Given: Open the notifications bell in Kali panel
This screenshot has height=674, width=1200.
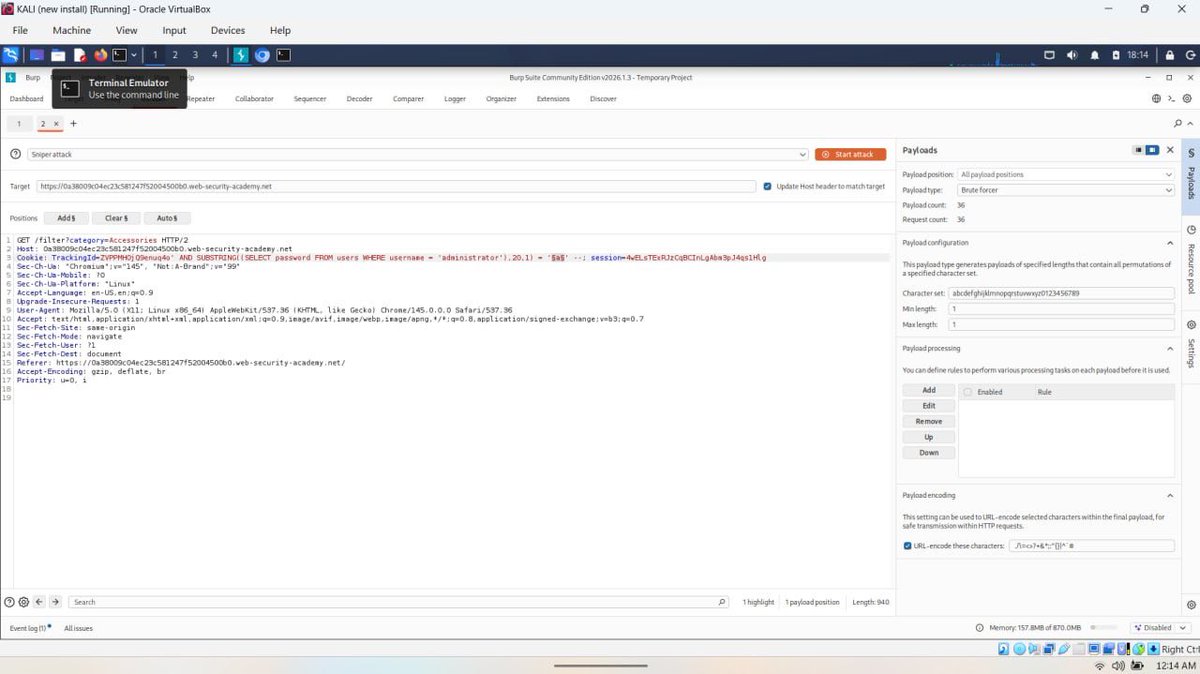Looking at the screenshot, I should (1094, 55).
